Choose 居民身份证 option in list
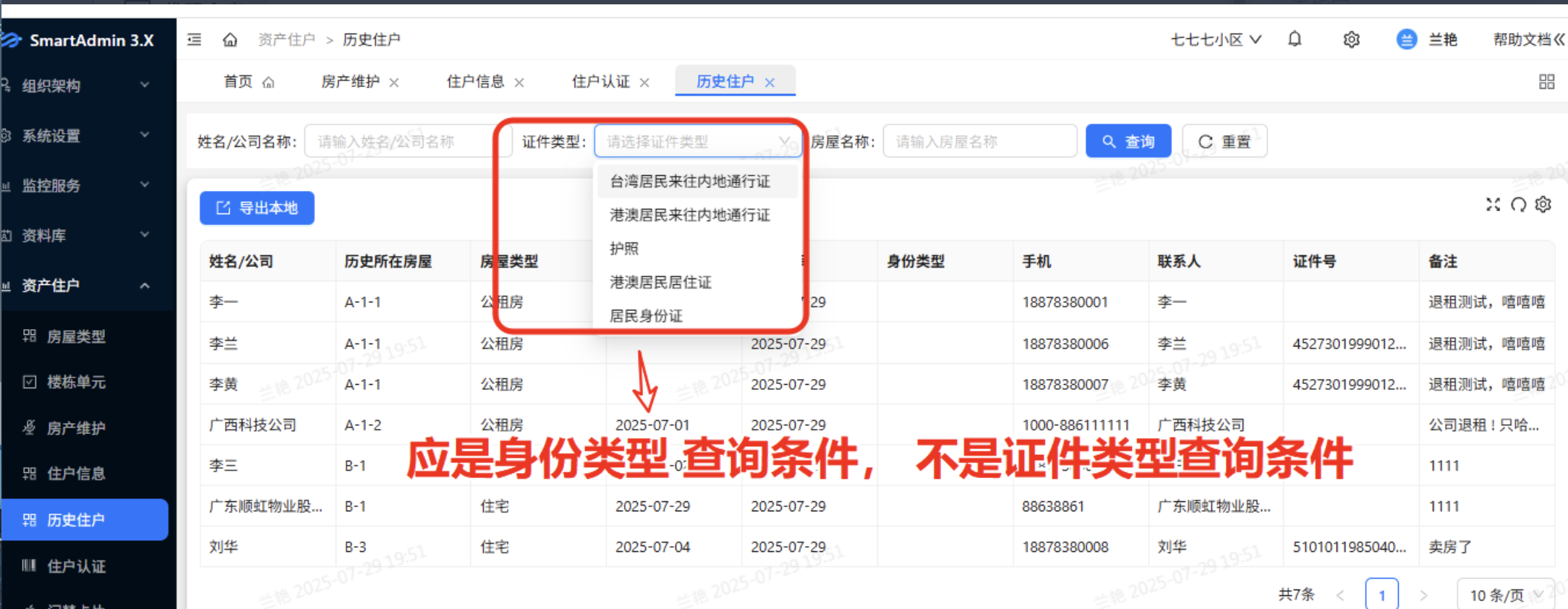 (646, 315)
